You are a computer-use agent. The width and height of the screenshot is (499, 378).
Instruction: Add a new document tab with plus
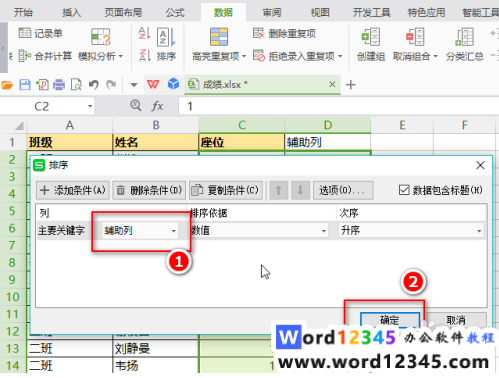[350, 85]
